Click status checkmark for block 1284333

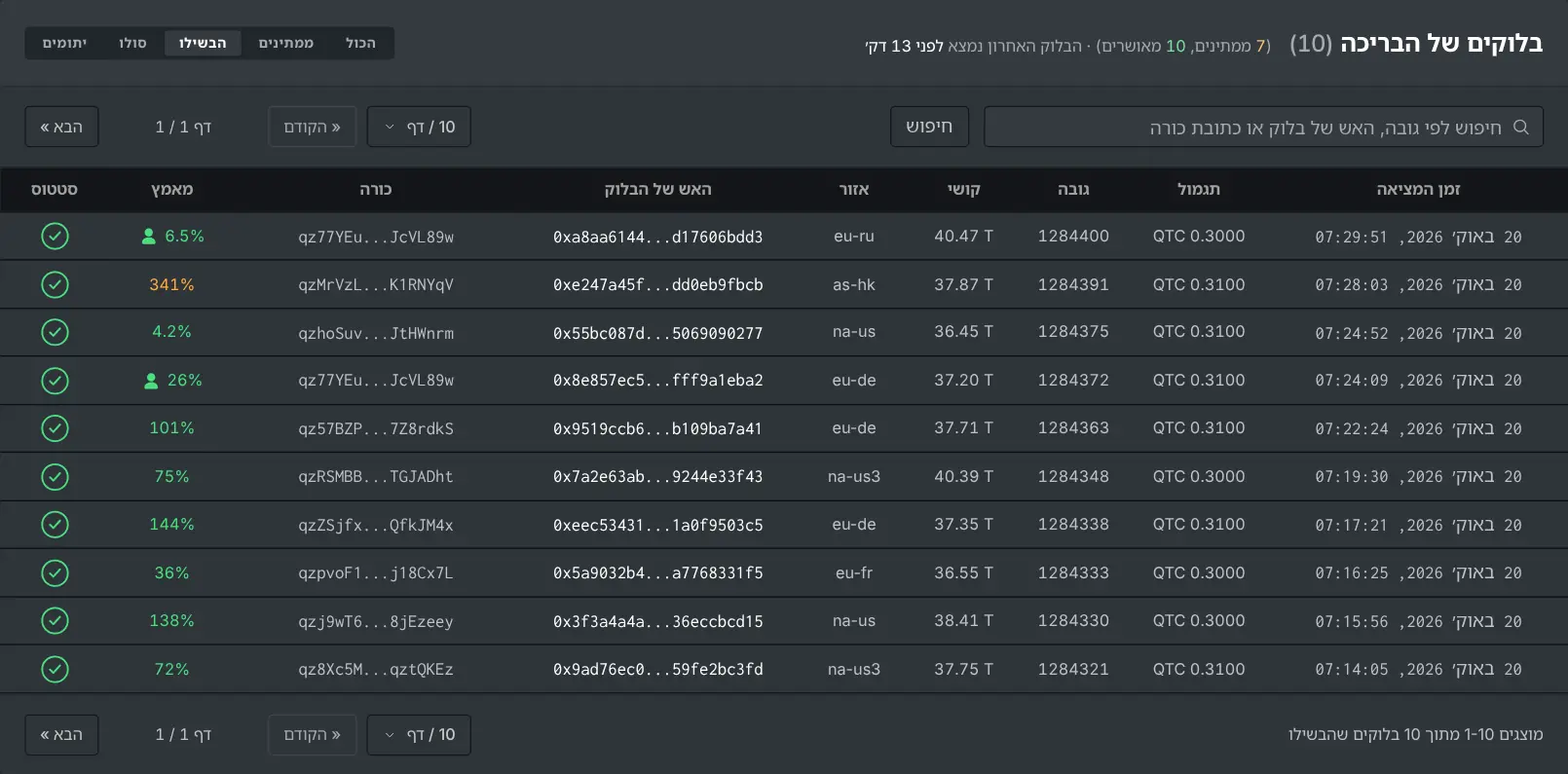[x=56, y=572]
